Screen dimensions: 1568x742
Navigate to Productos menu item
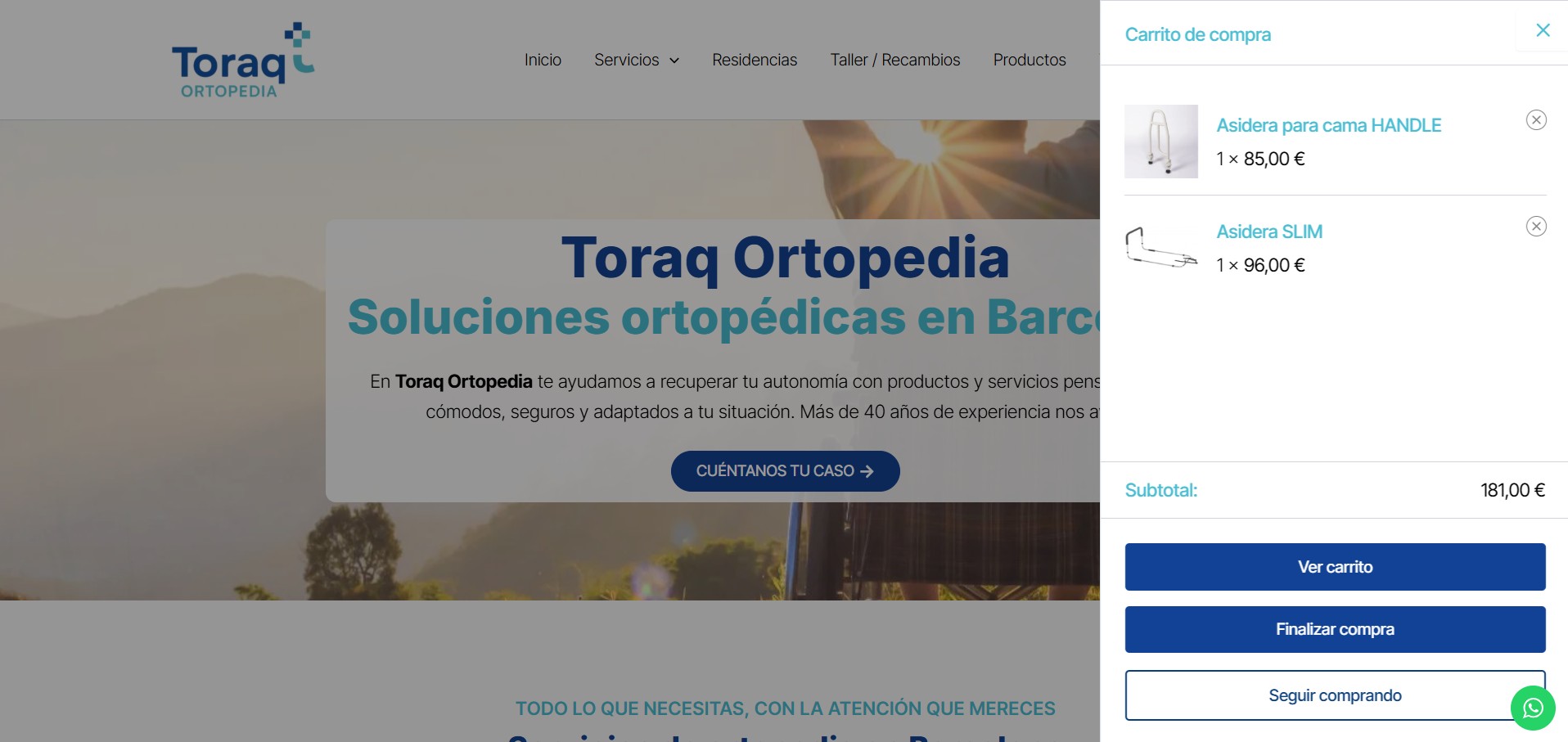(1029, 60)
